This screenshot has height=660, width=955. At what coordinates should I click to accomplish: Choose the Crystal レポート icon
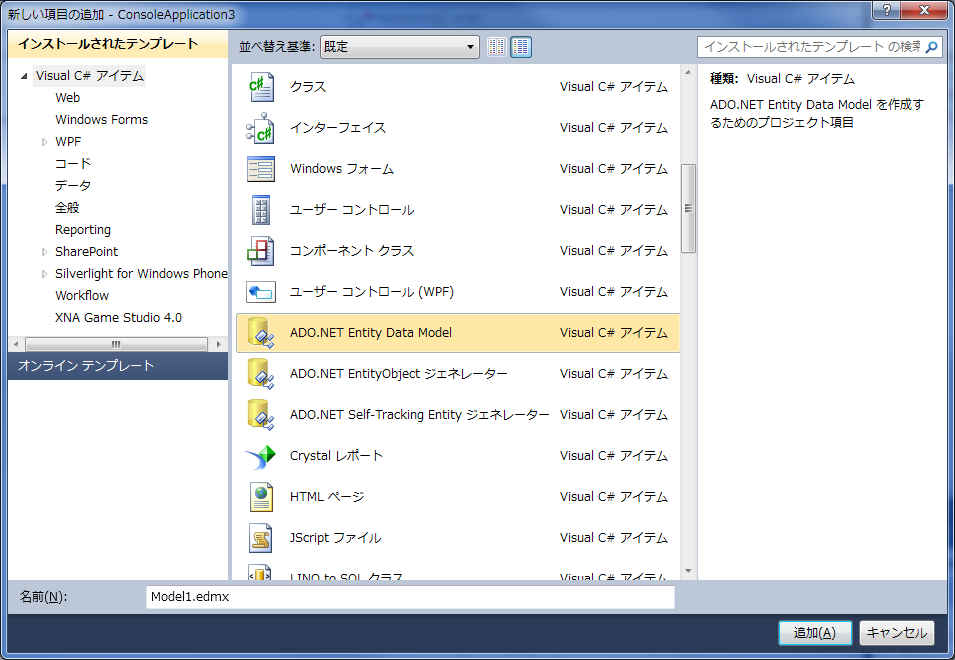tap(261, 456)
